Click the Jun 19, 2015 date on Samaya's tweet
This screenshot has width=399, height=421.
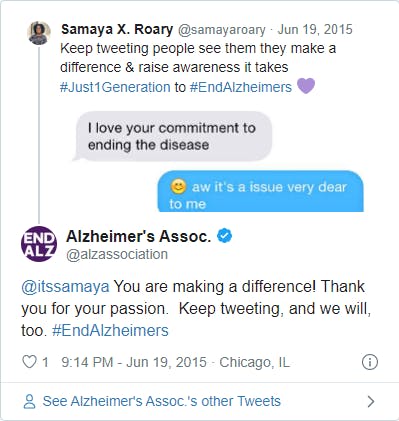[x=315, y=29]
